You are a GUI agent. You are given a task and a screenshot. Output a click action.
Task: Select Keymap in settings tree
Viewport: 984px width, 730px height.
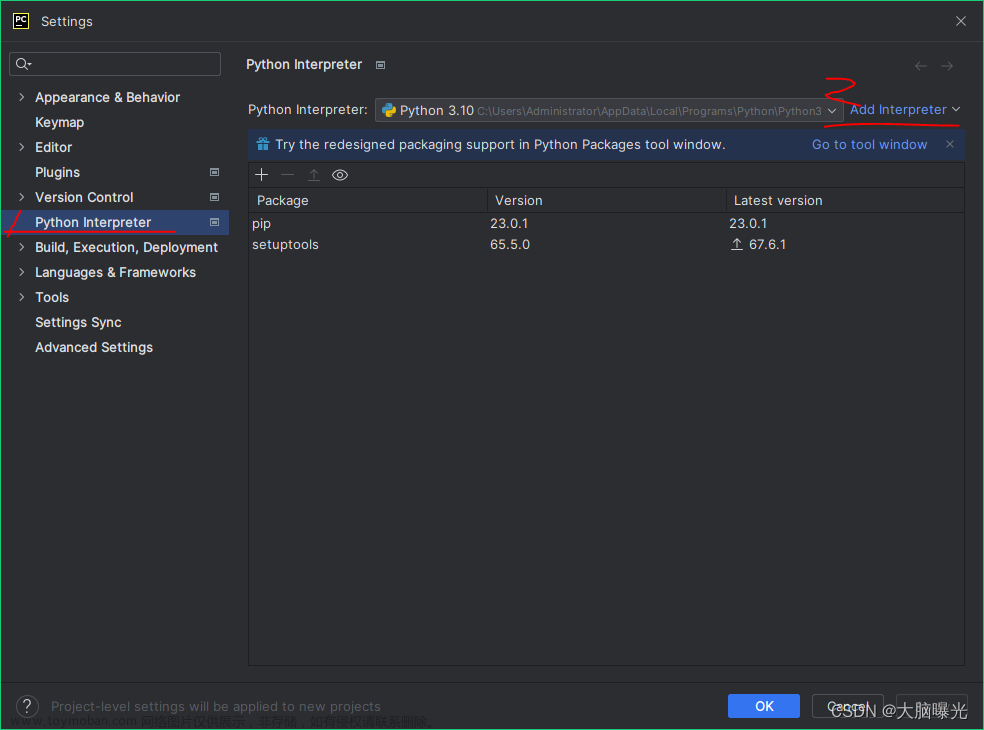pos(60,122)
